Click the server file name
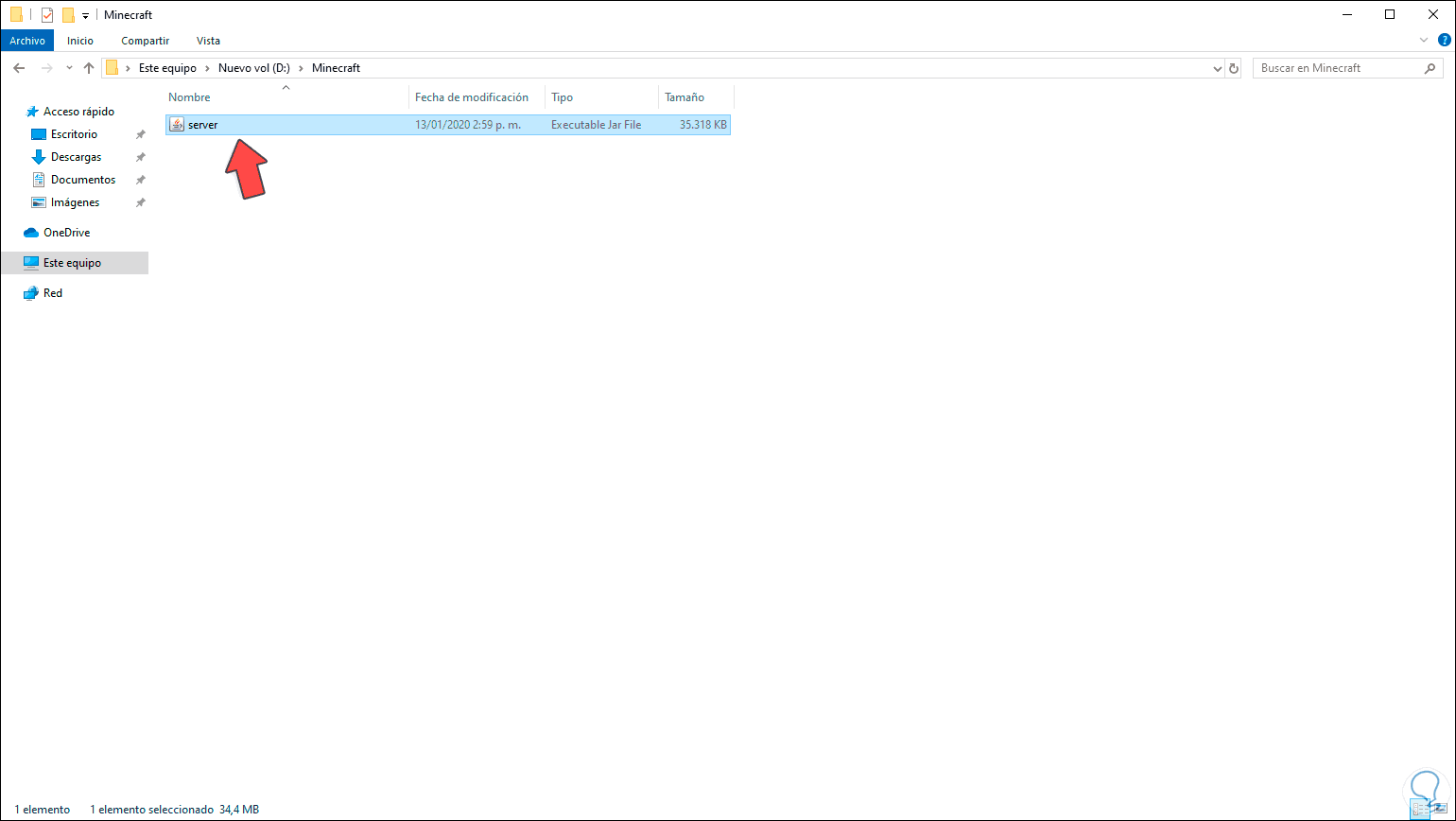Viewport: 1456px width, 821px height. pyautogui.click(x=203, y=125)
